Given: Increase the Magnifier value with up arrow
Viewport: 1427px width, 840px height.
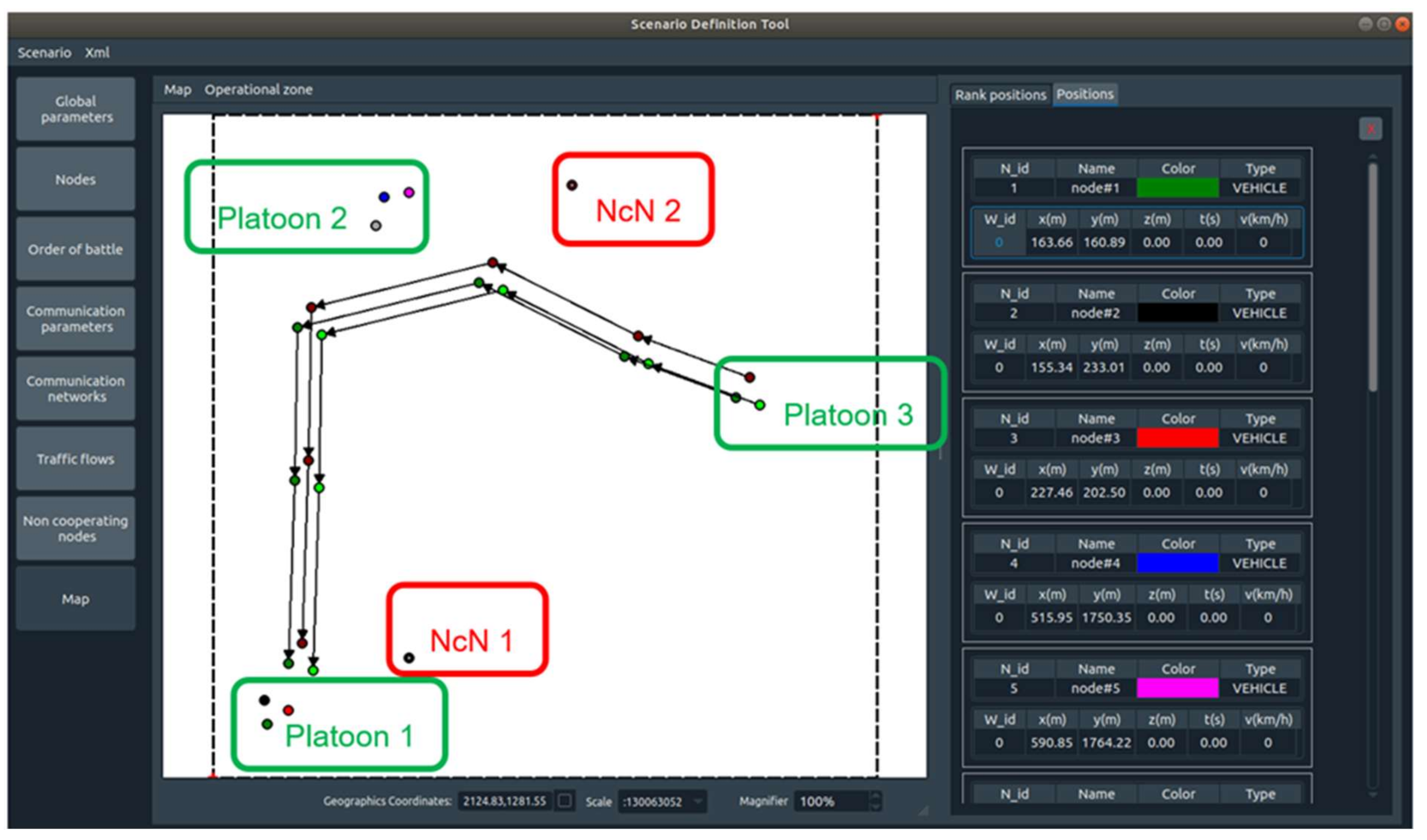Looking at the screenshot, I should tap(876, 796).
